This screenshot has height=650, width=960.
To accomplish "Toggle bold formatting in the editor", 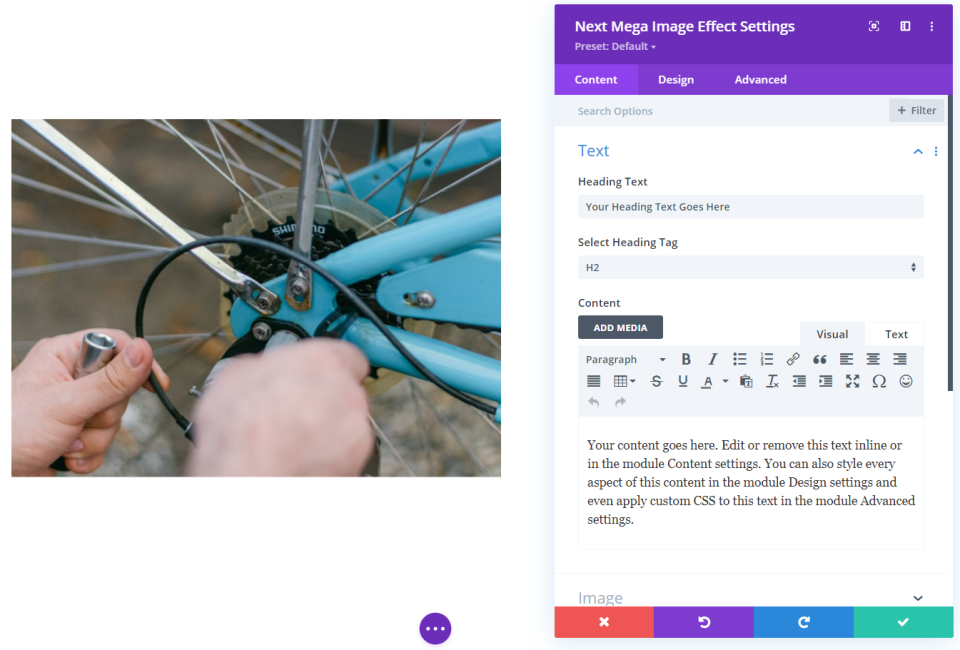I will tap(686, 359).
